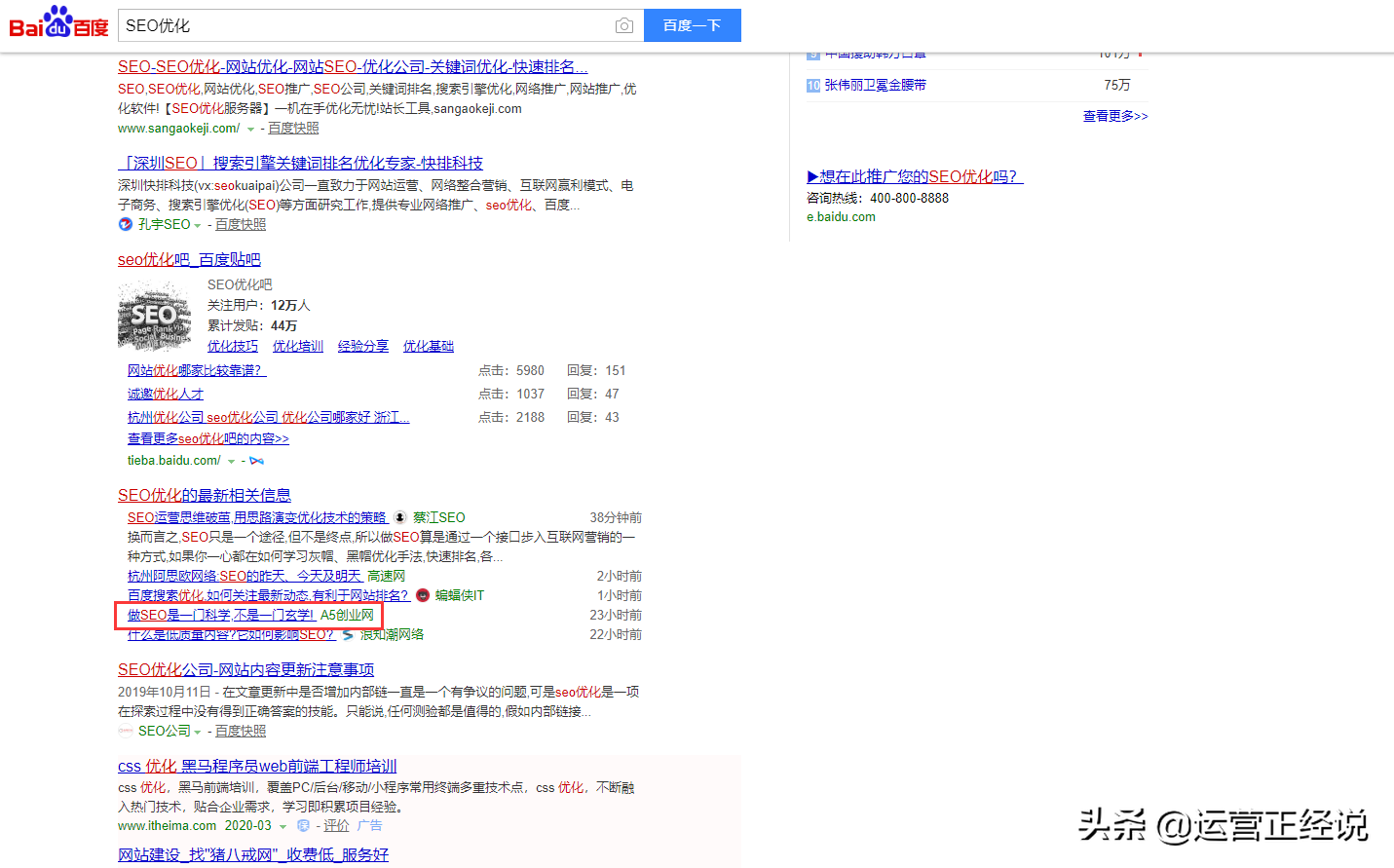Click 高速网 source name
The width and height of the screenshot is (1394, 868).
387,576
